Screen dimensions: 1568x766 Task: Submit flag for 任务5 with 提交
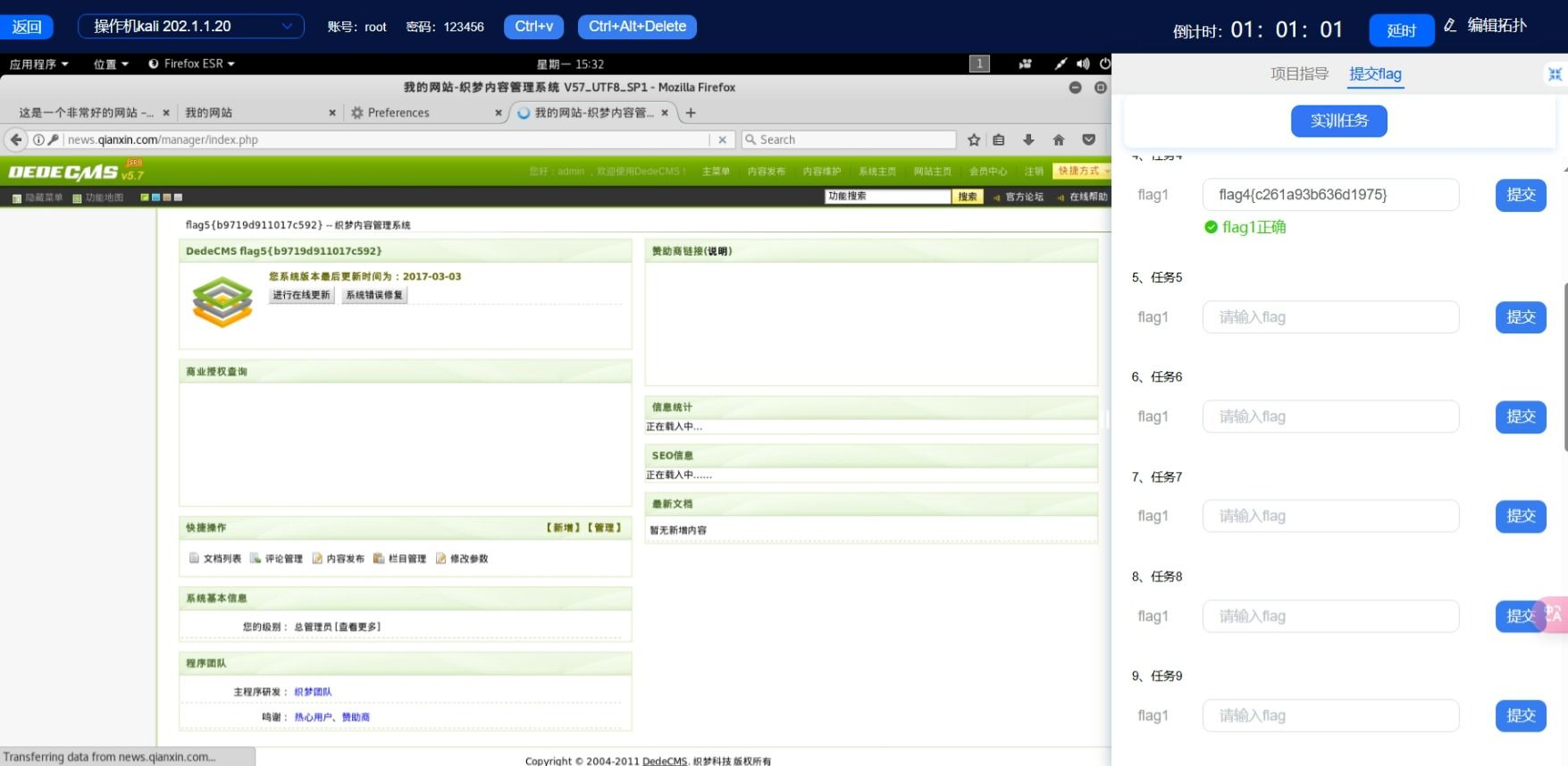1521,317
